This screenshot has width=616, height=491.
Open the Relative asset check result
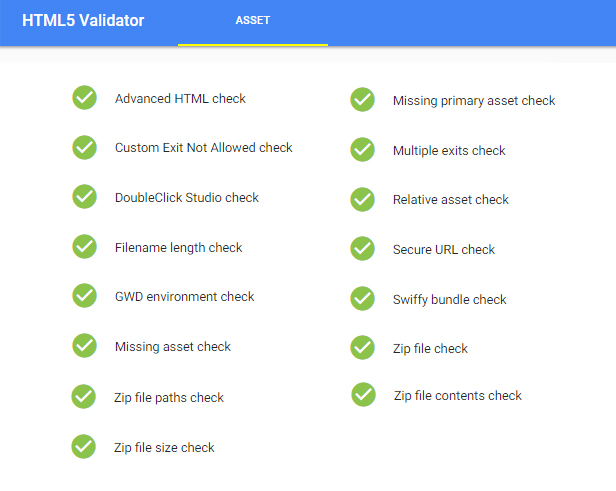point(451,200)
